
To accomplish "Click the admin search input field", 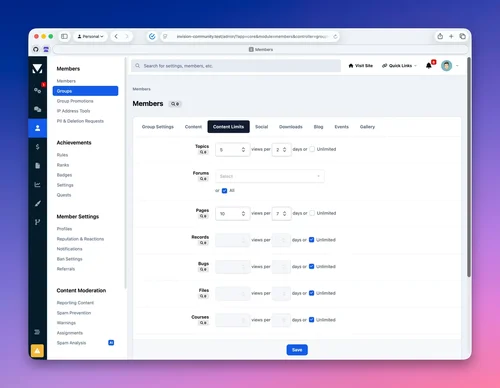I will coord(236,66).
